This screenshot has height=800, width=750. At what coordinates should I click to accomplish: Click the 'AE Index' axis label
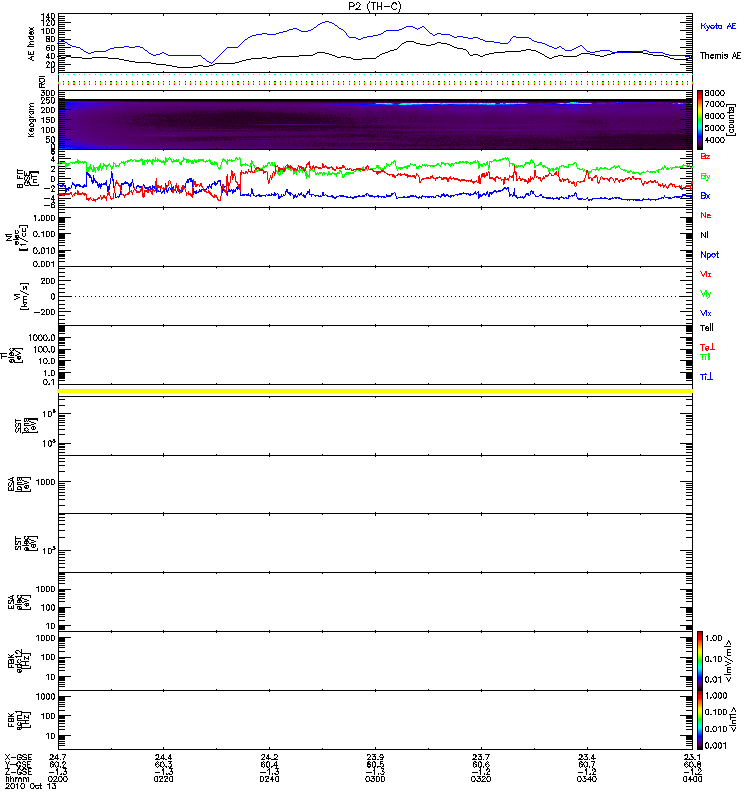[32, 44]
